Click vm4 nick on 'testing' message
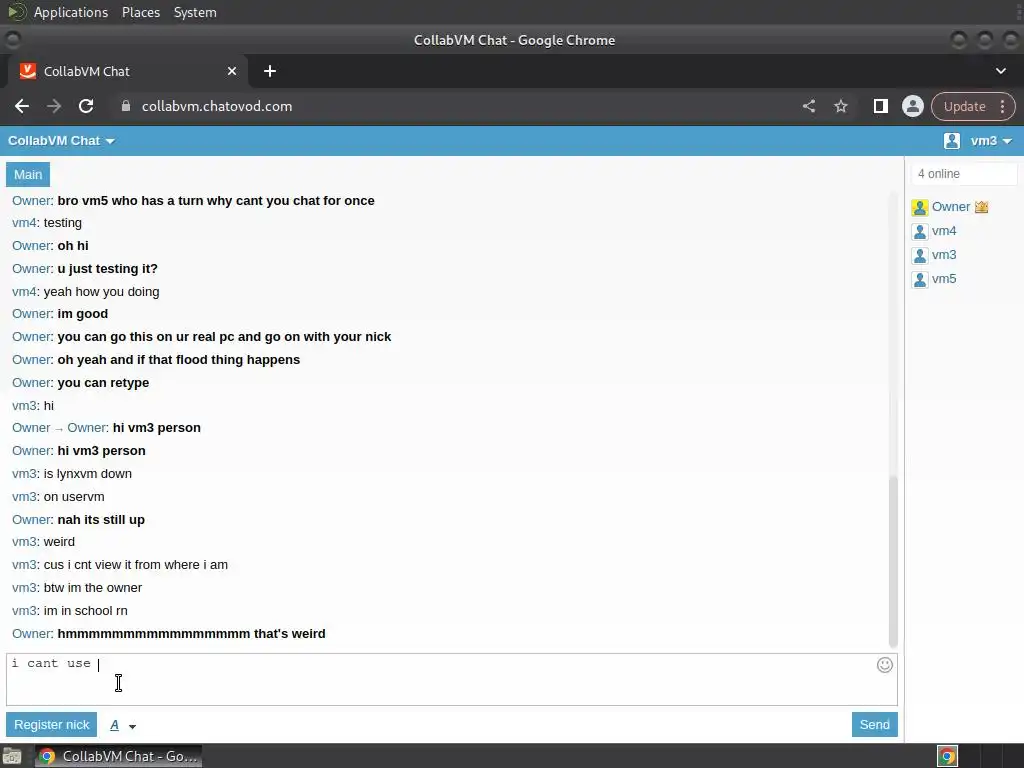The width and height of the screenshot is (1024, 768). [x=24, y=223]
